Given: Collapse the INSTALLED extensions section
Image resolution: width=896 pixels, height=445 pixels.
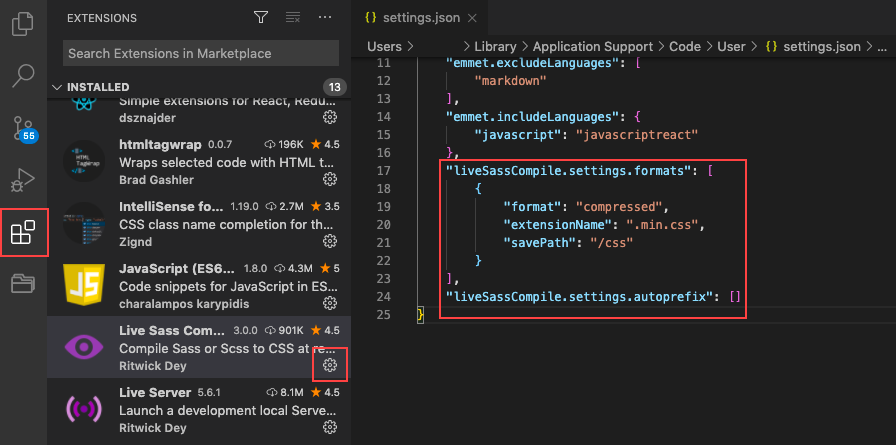Looking at the screenshot, I should tap(57, 88).
